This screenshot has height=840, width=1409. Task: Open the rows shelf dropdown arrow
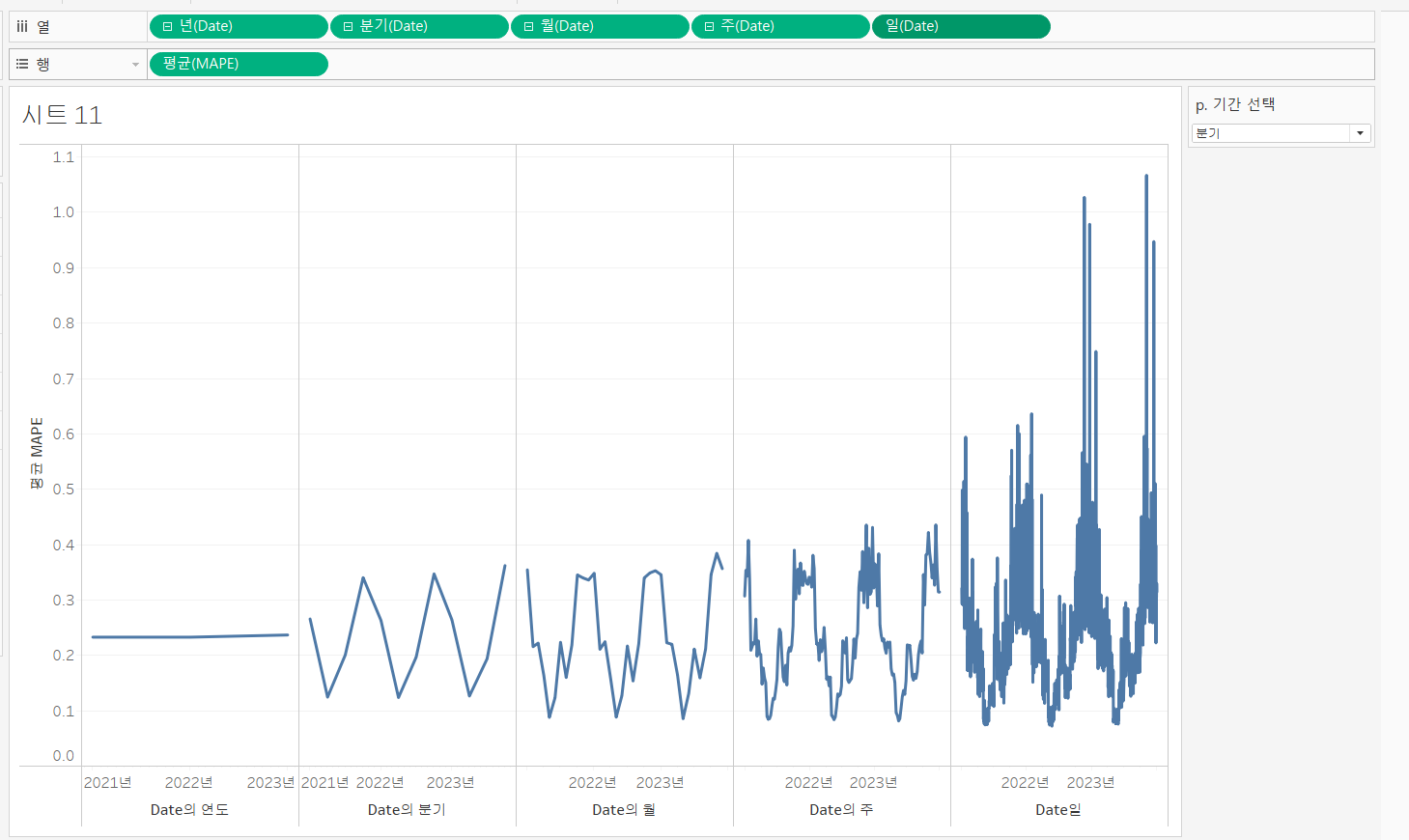pos(135,65)
